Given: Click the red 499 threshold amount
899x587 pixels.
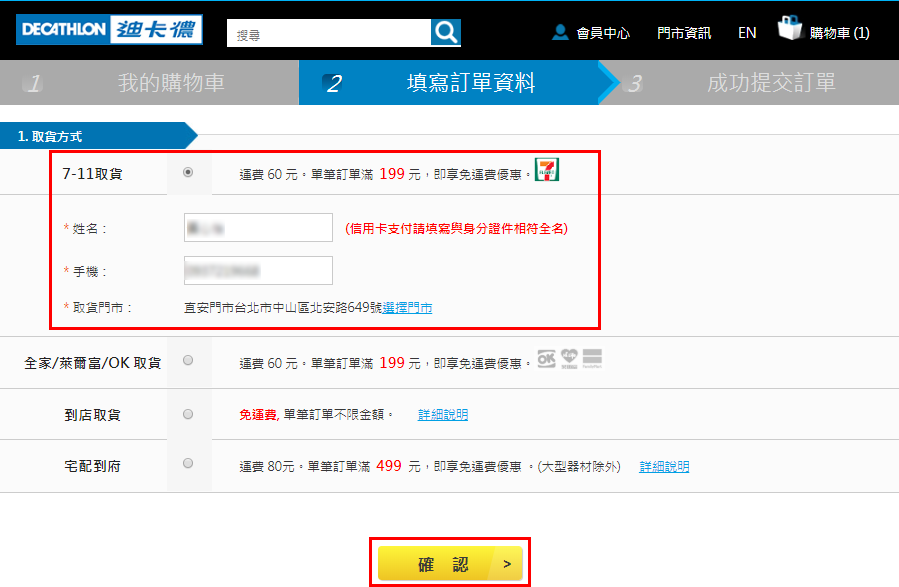Looking at the screenshot, I should coord(389,466).
